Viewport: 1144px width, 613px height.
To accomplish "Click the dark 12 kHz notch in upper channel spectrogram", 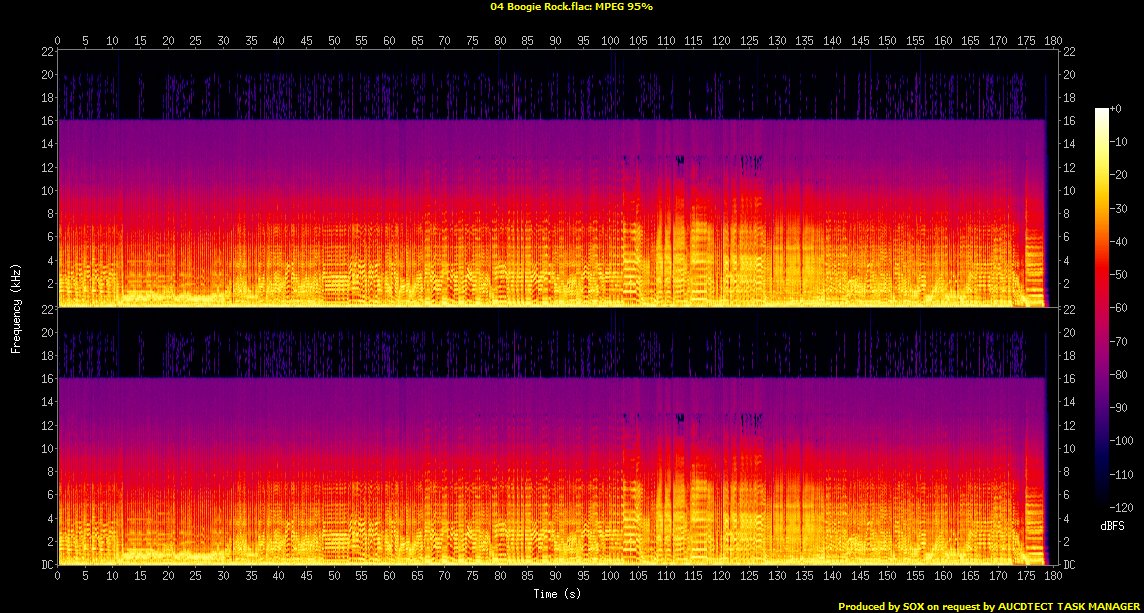I will pyautogui.click(x=680, y=160).
